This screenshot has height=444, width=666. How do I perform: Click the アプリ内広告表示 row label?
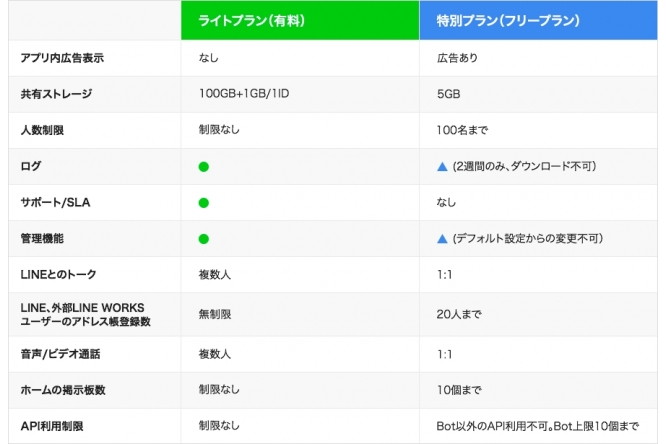(62, 58)
